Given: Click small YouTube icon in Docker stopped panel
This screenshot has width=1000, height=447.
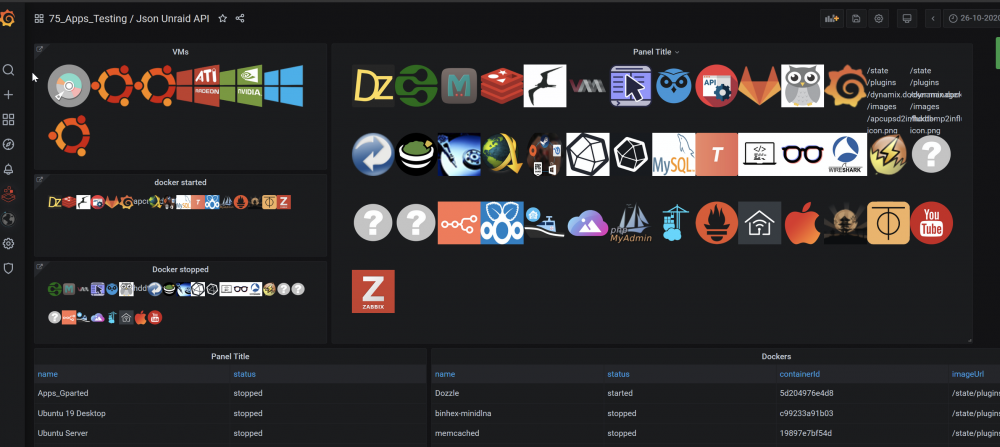Looking at the screenshot, I should click(155, 317).
